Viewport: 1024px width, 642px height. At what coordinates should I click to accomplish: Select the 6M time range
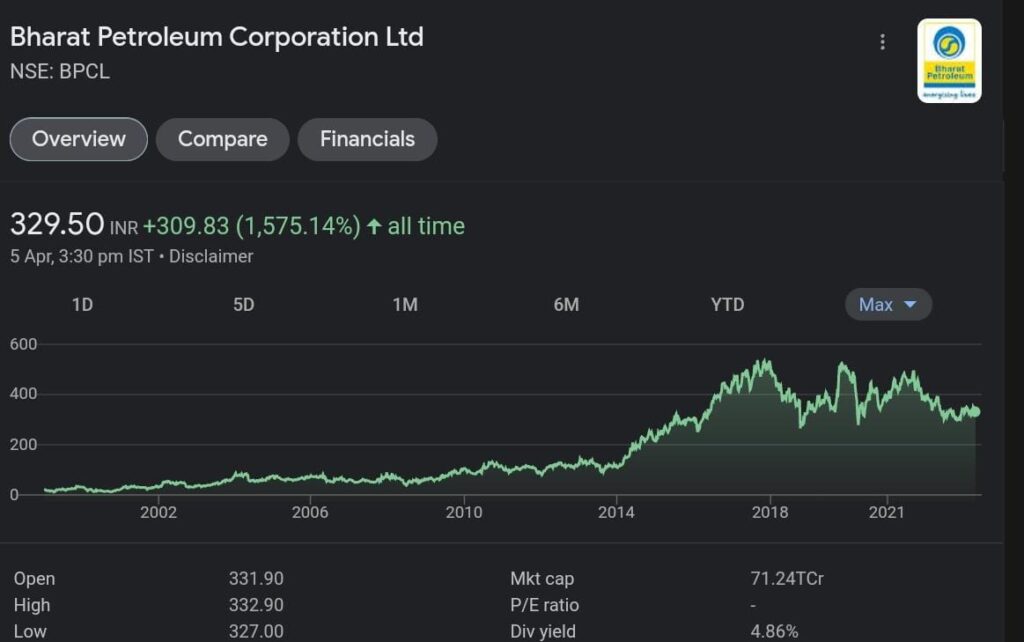tap(566, 304)
